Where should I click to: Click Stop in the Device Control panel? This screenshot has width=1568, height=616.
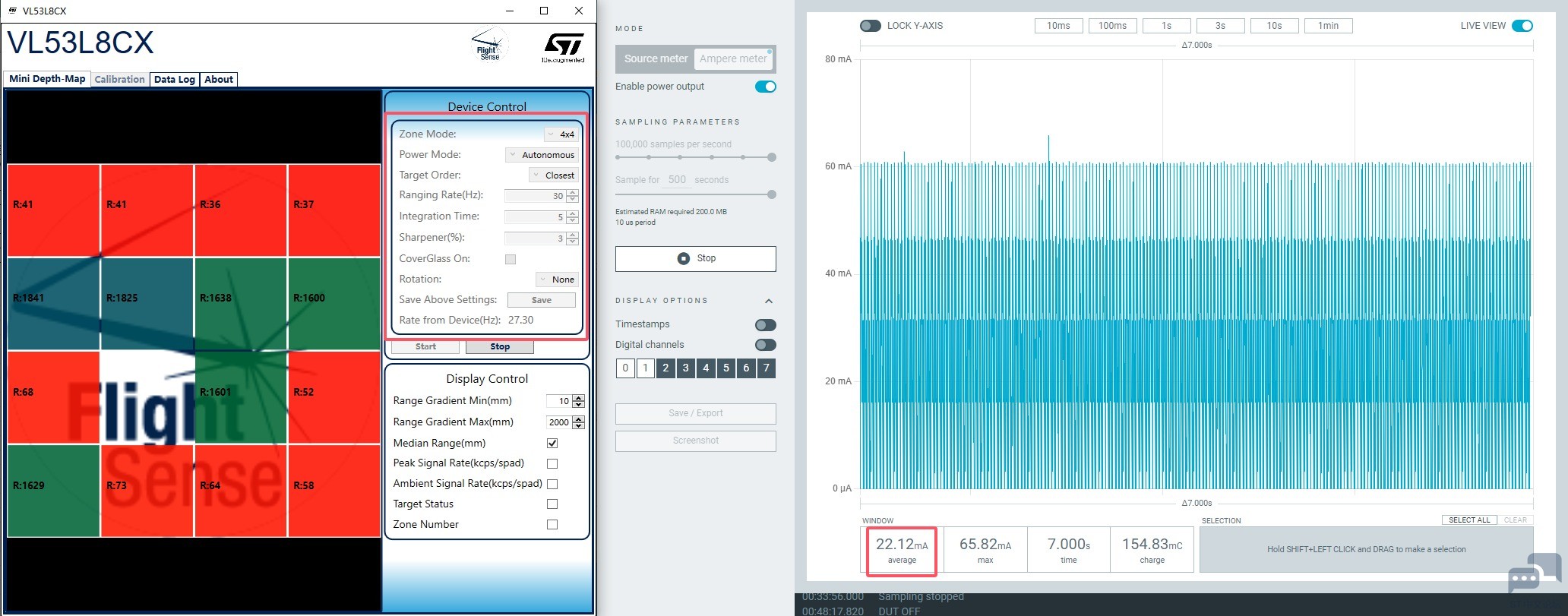pos(500,347)
